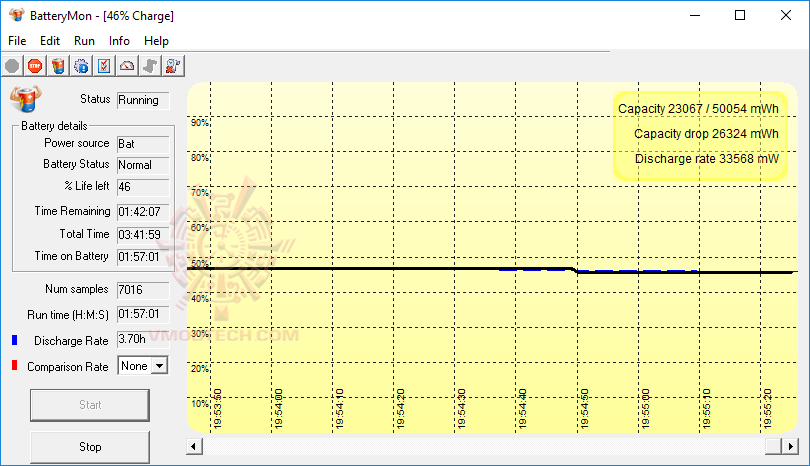The height and width of the screenshot is (466, 810).
Task: Minimize the BatteryMon window
Action: [x=695, y=15]
